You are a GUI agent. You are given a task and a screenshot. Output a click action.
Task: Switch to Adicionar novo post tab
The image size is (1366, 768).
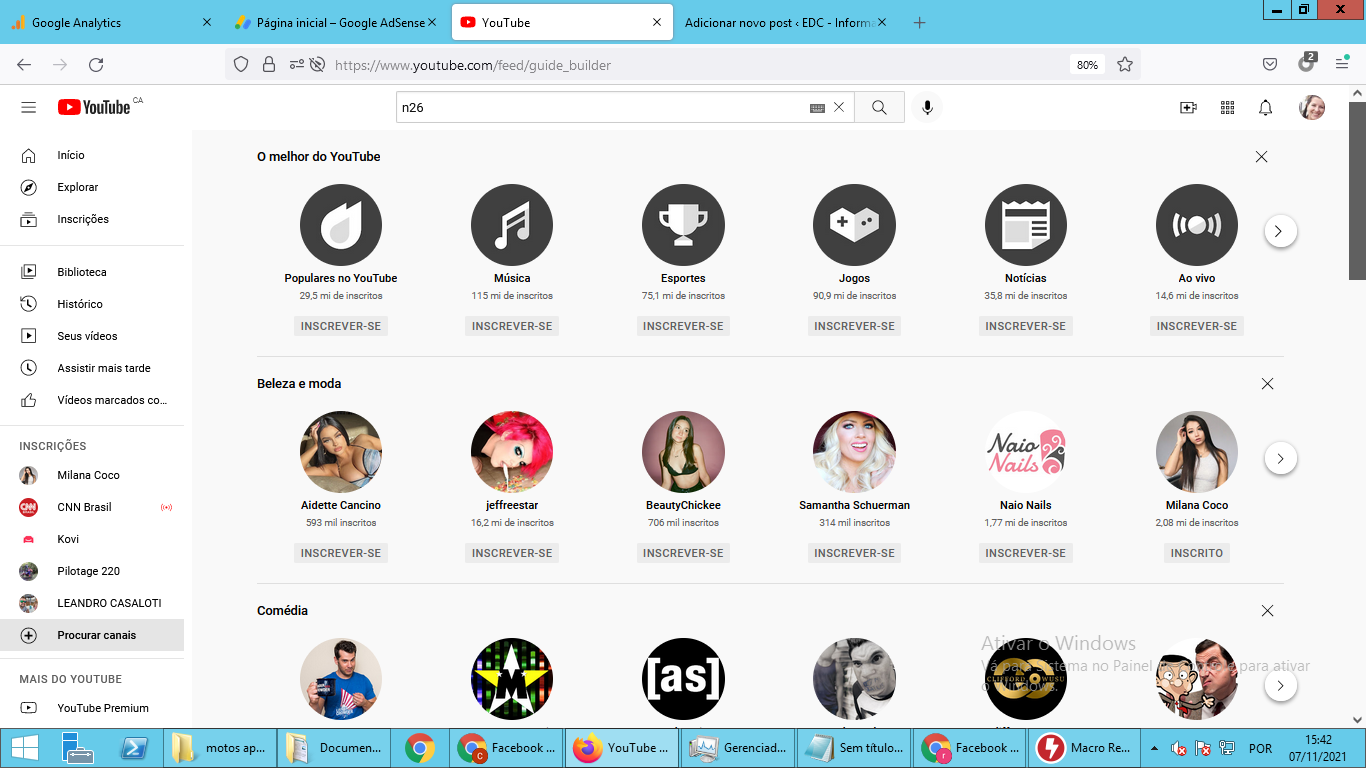787,22
